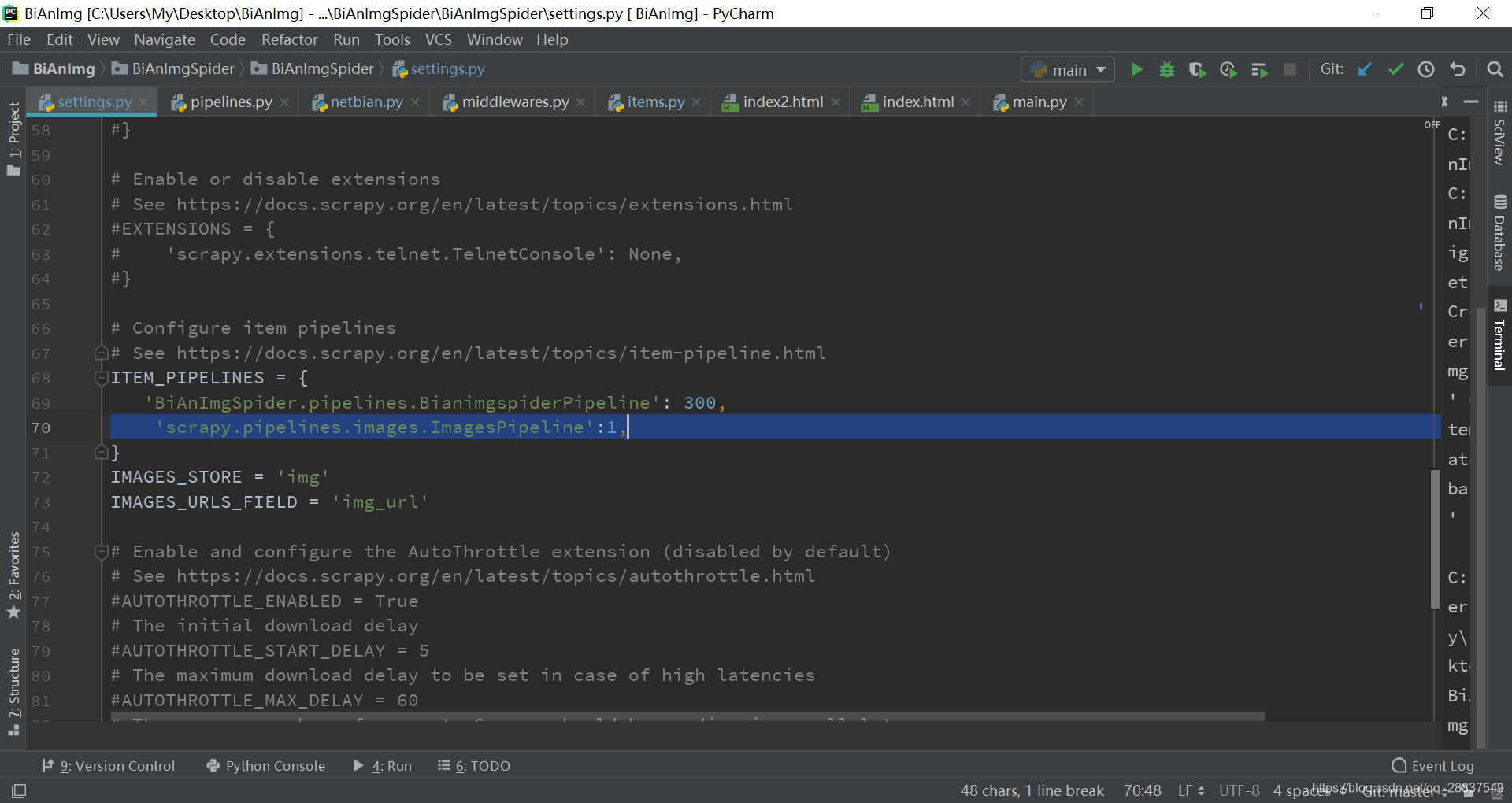Screen dimensions: 1512x803
Task: Open the Window menu
Action: pyautogui.click(x=494, y=39)
